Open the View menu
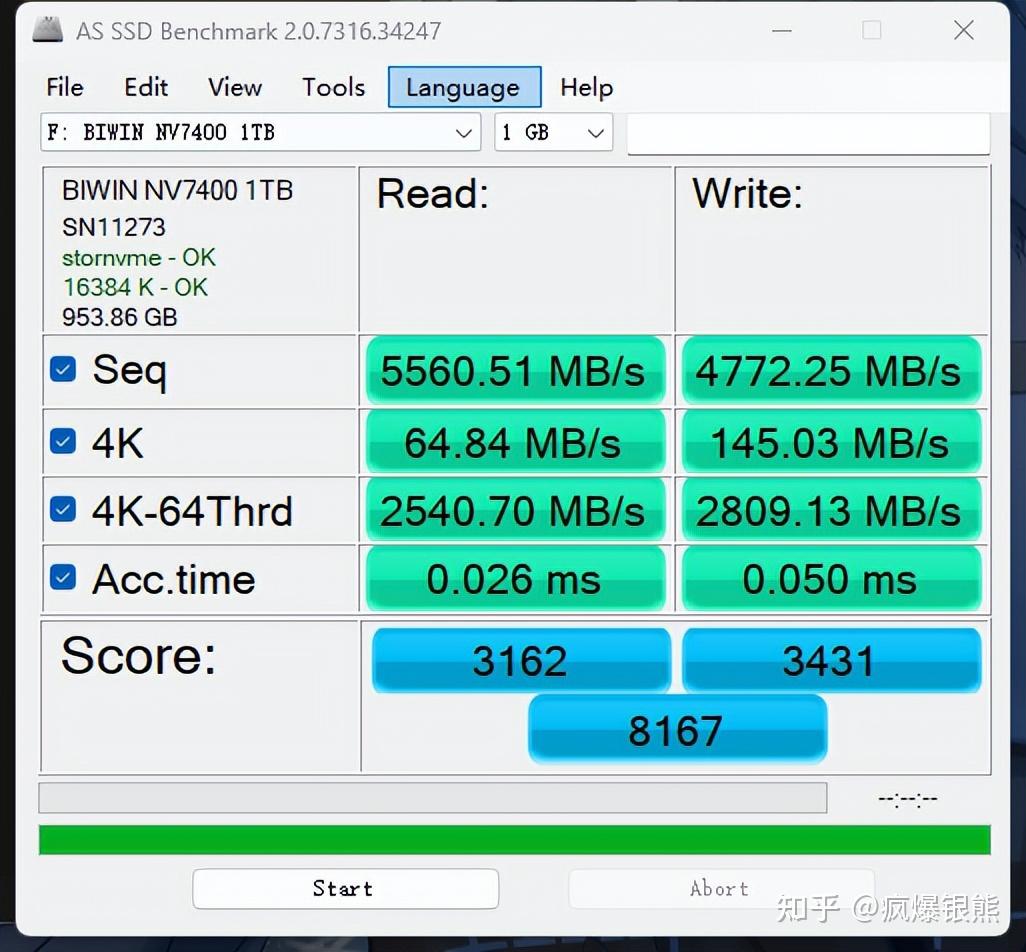The image size is (1026, 952). [235, 87]
